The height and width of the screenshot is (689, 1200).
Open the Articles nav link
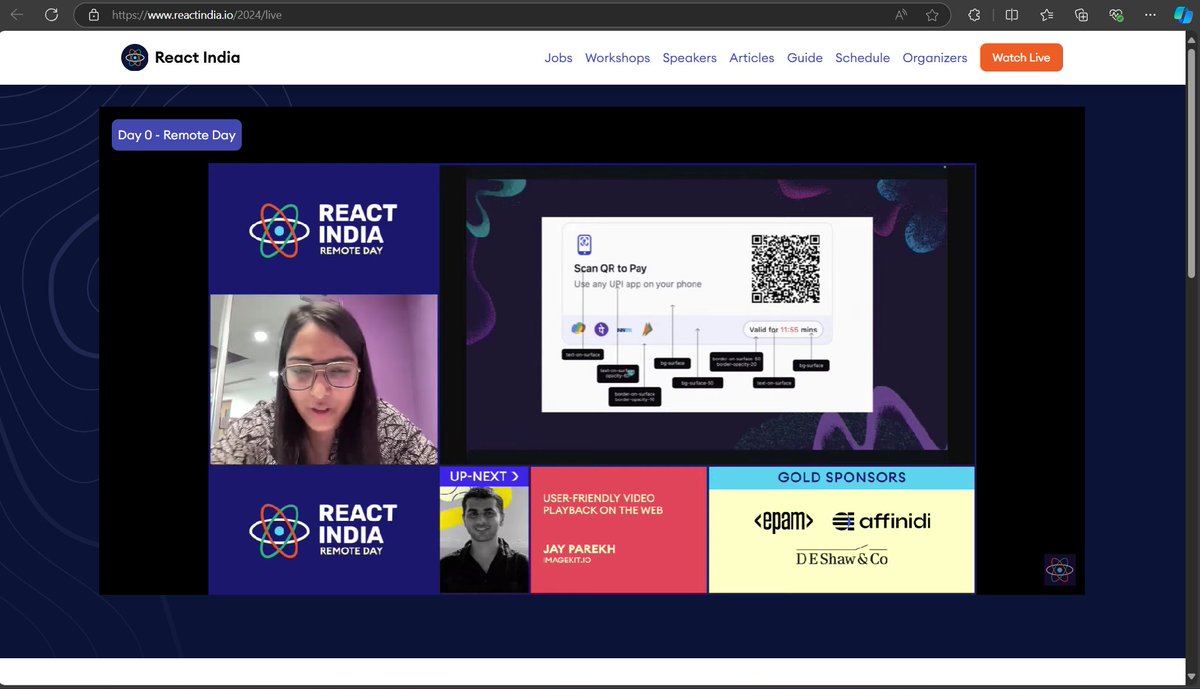751,58
